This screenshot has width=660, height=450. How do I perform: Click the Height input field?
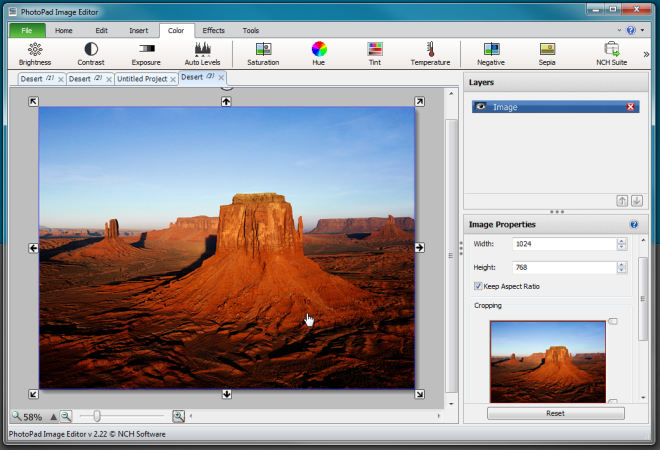[562, 267]
